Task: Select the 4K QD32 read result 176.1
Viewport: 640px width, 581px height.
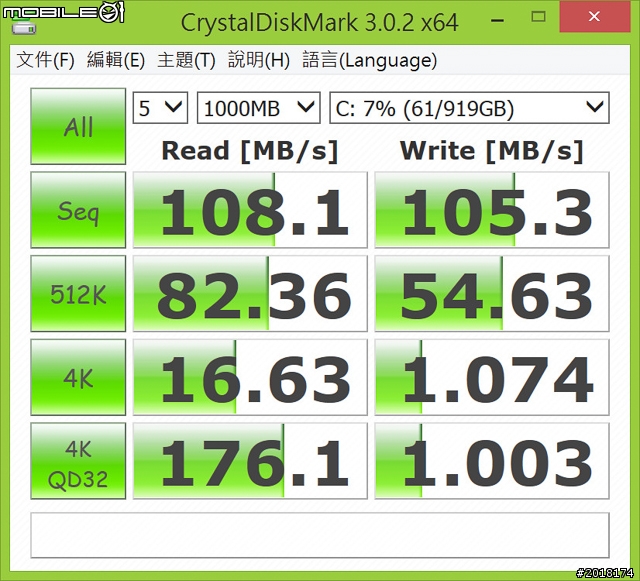Action: tap(250, 461)
